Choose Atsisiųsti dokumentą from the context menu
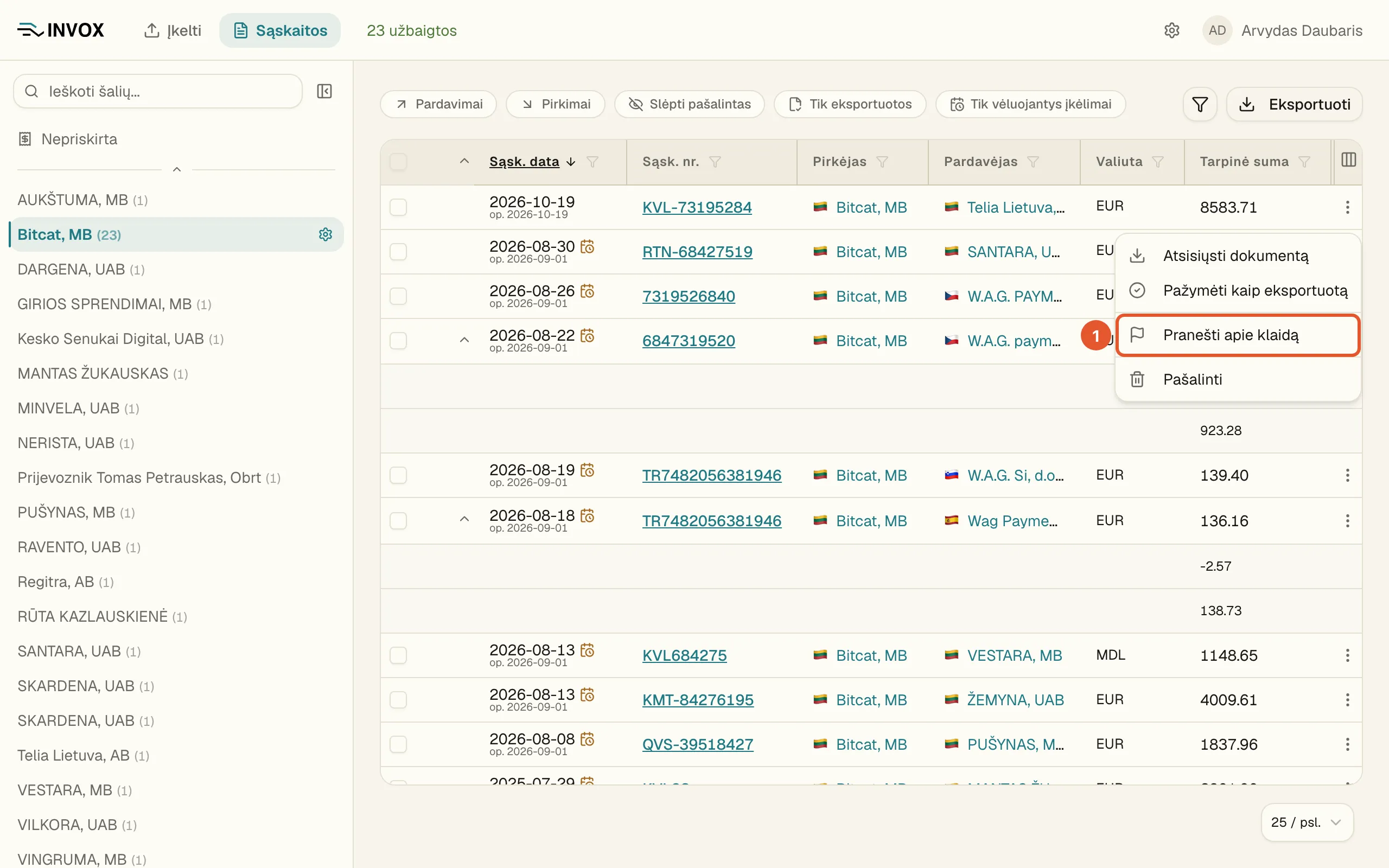Viewport: 1389px width, 868px height. [1238, 256]
